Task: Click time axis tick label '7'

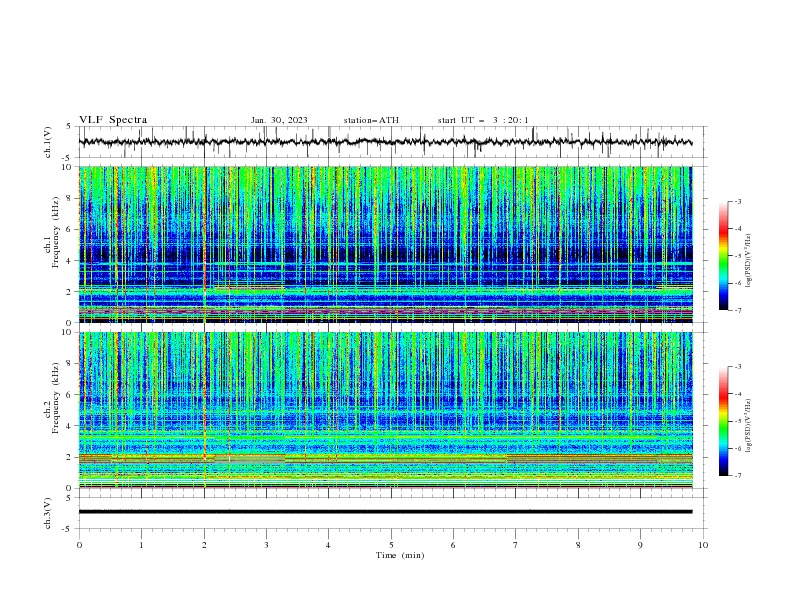Action: click(515, 545)
